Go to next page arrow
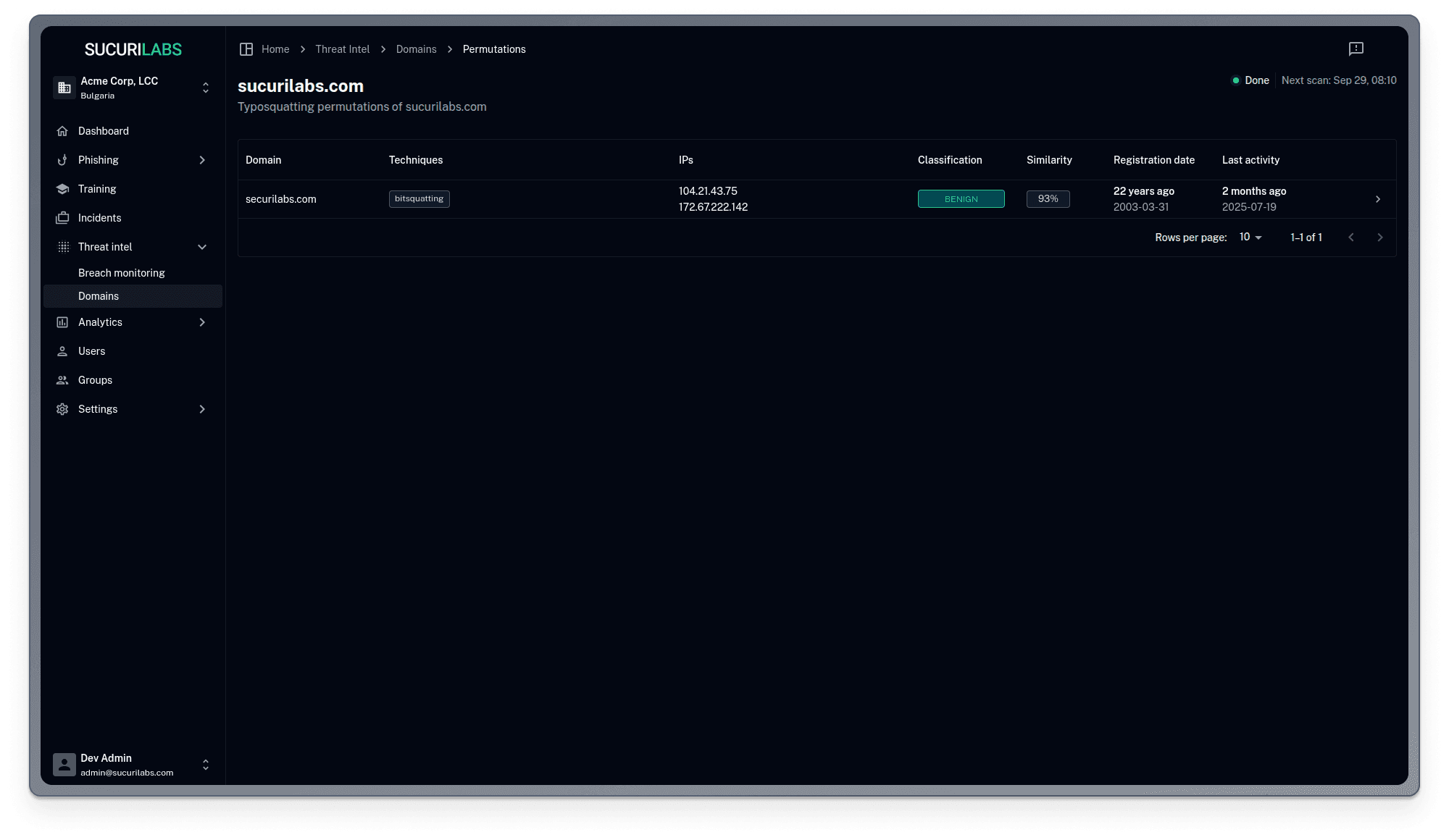This screenshot has width=1449, height=840. pyautogui.click(x=1380, y=238)
